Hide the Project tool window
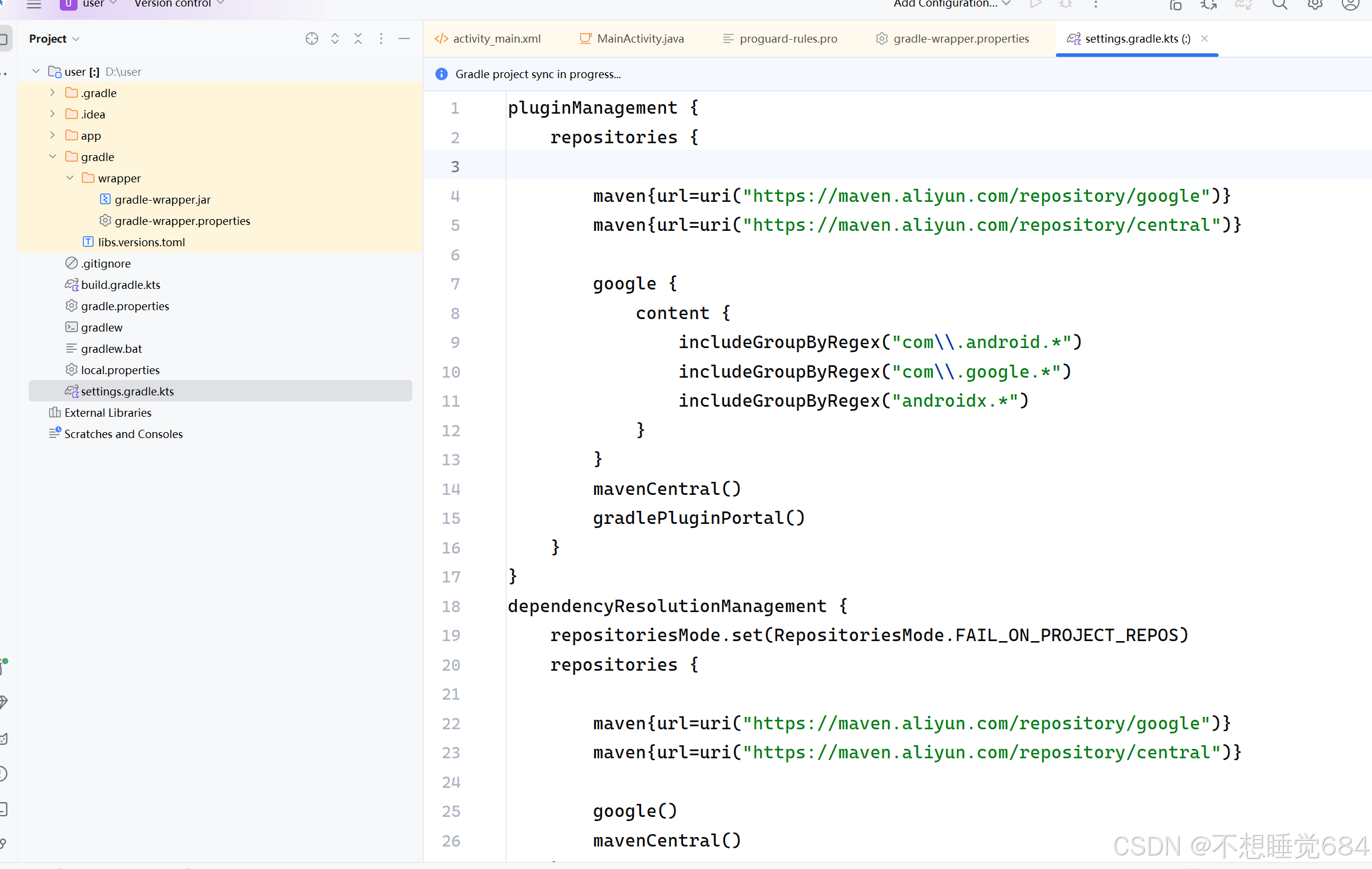Screen dimensions: 1372x869 pos(404,38)
